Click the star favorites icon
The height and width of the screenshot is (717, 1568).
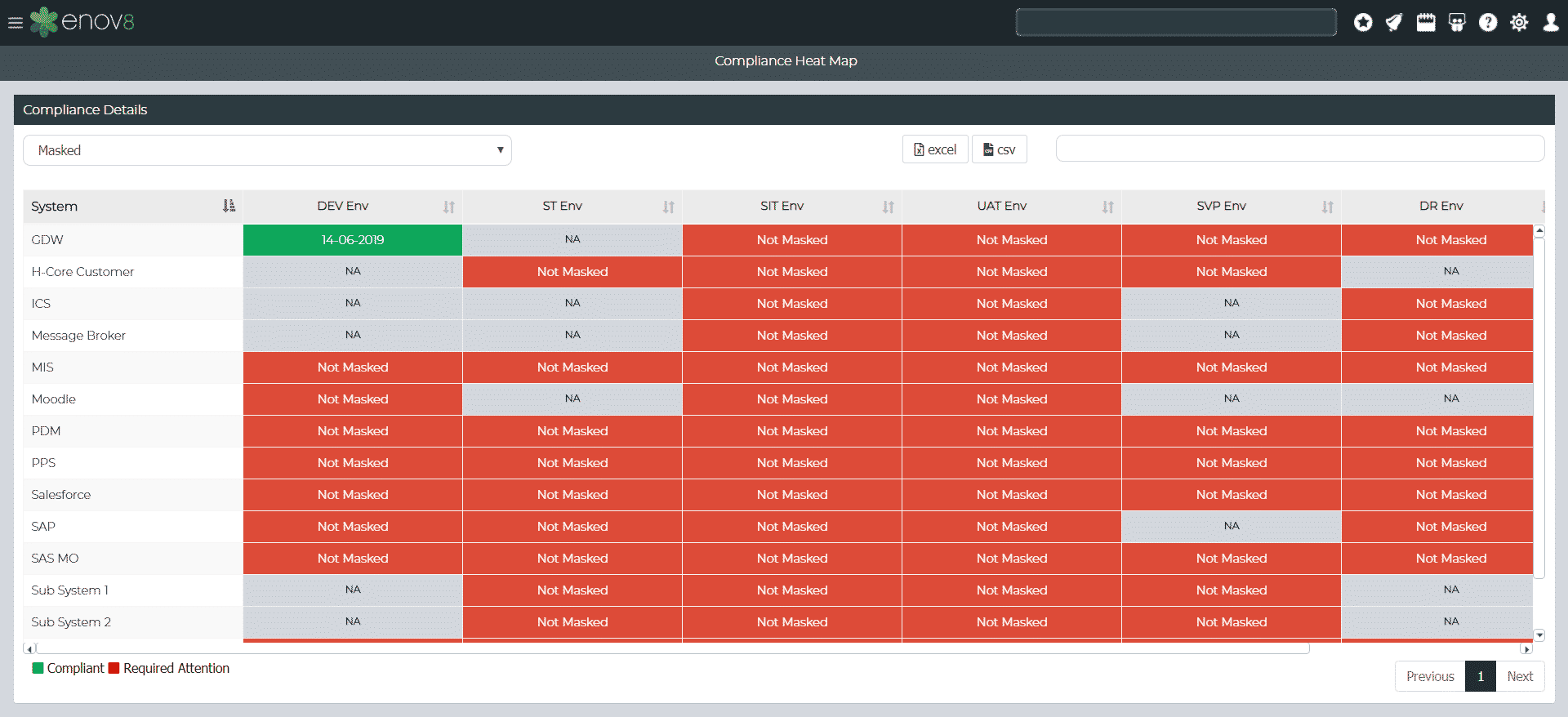point(1362,23)
